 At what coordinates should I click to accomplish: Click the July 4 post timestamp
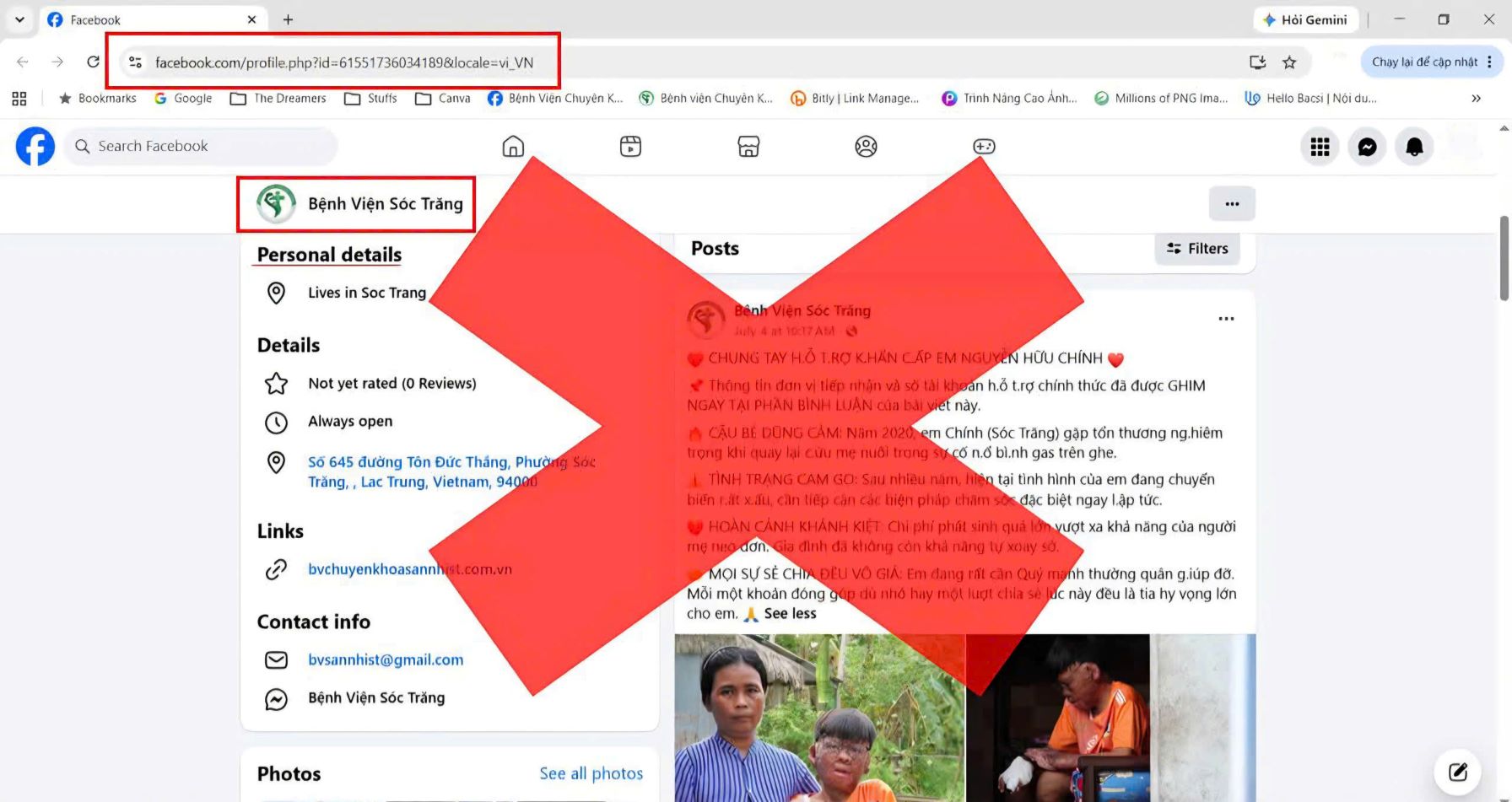pyautogui.click(x=784, y=331)
